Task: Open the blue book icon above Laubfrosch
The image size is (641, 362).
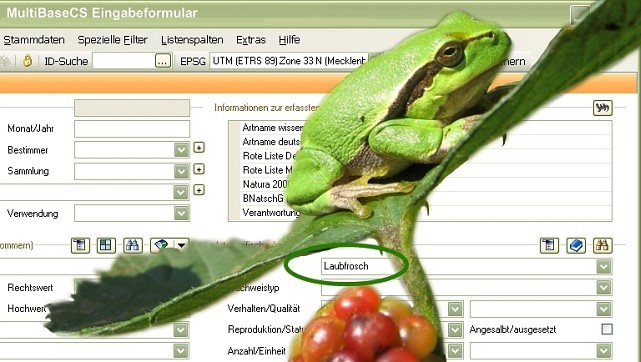Action: click(576, 246)
